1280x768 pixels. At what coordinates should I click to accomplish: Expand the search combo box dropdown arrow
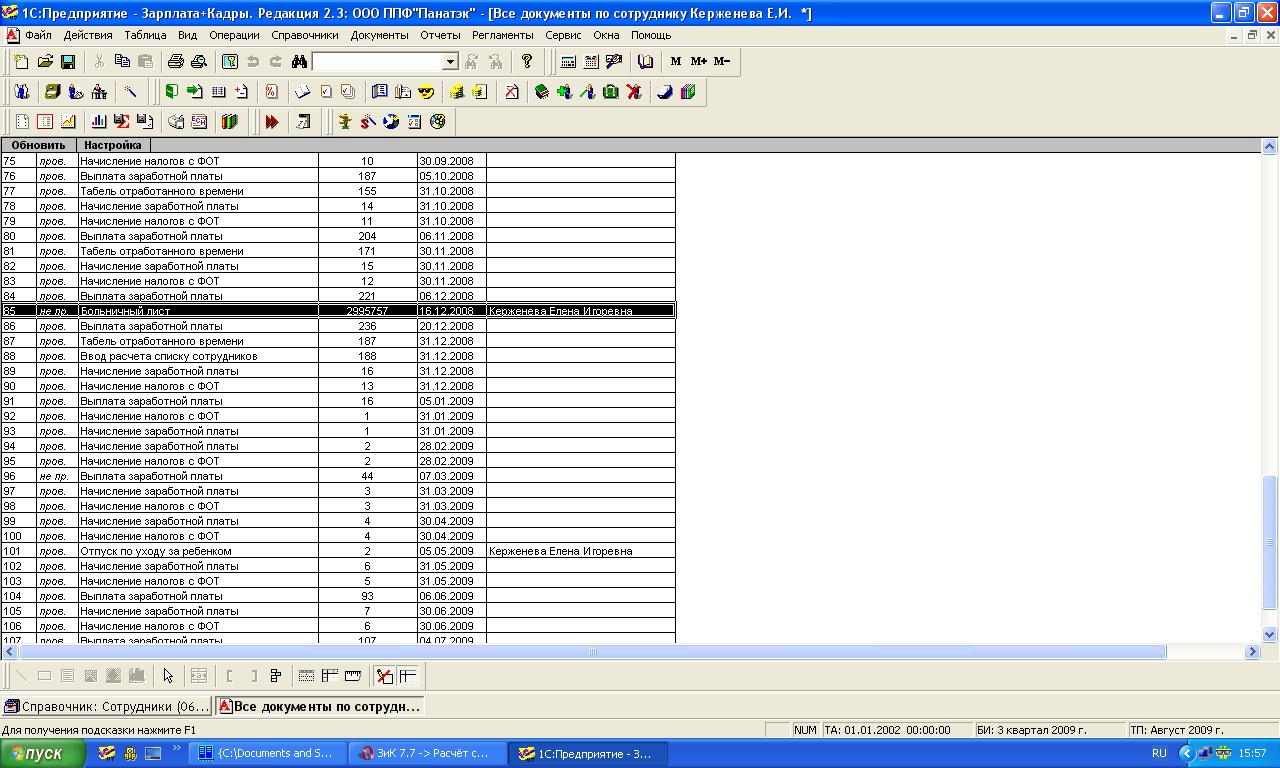450,62
